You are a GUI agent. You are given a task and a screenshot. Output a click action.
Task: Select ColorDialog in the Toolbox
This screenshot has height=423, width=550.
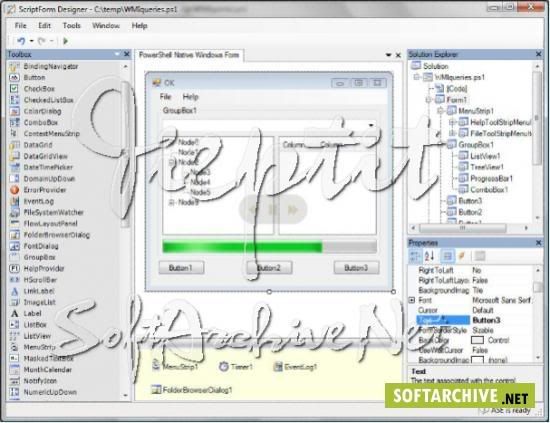tap(42, 111)
